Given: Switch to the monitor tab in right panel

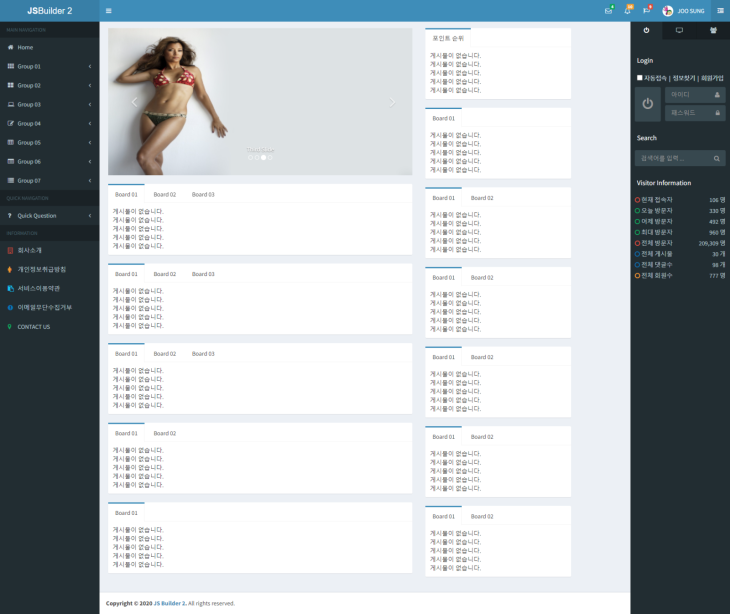Looking at the screenshot, I should point(680,31).
